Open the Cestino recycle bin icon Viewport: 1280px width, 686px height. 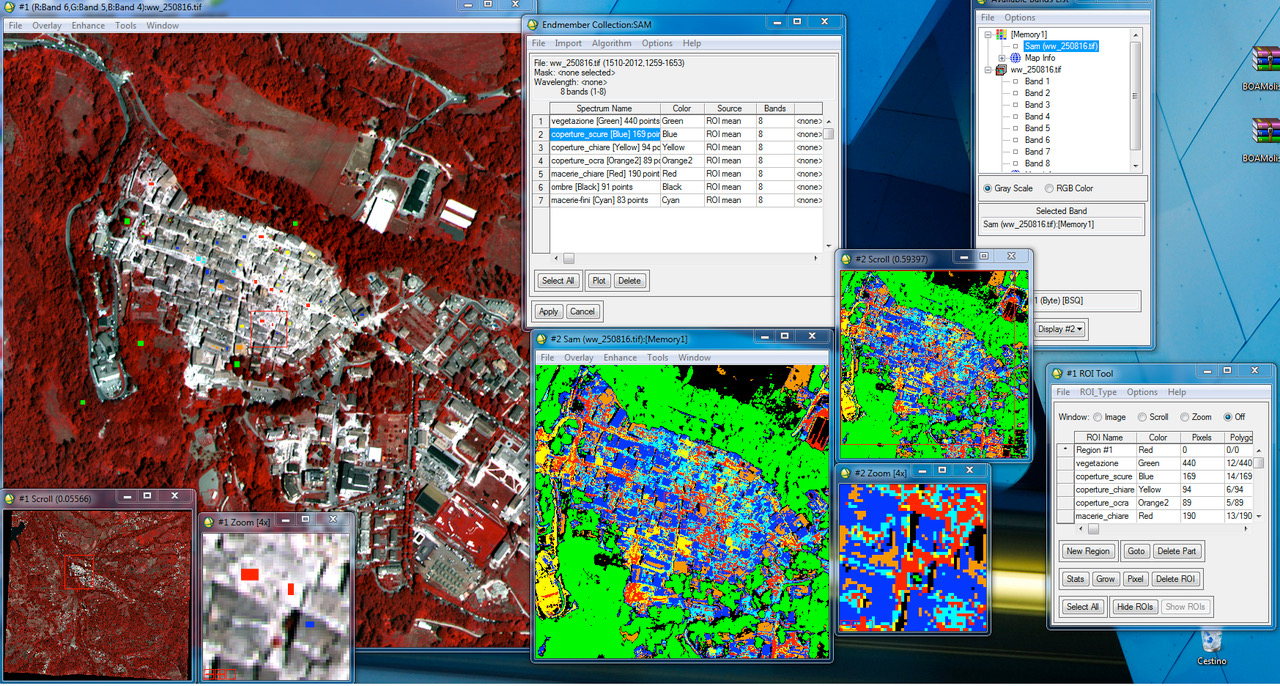pyautogui.click(x=1212, y=640)
